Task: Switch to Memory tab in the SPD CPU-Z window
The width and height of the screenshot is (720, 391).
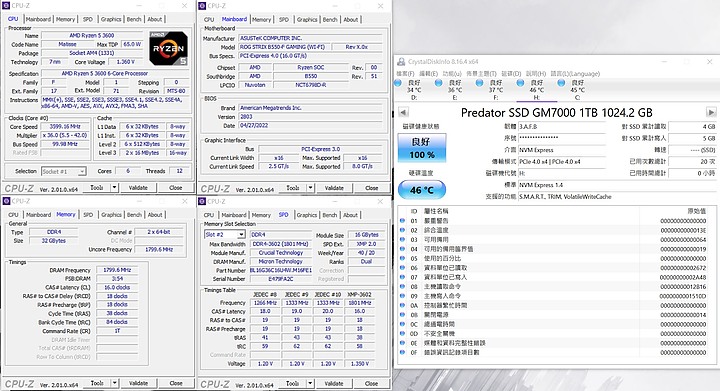Action: pyautogui.click(x=261, y=215)
